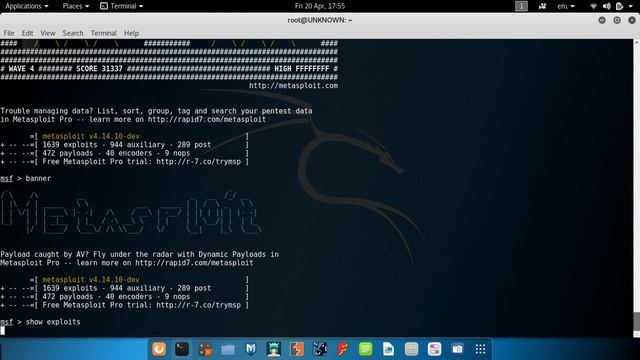This screenshot has height=360, width=640.
Task: Open the Help menu
Action: coord(131,33)
